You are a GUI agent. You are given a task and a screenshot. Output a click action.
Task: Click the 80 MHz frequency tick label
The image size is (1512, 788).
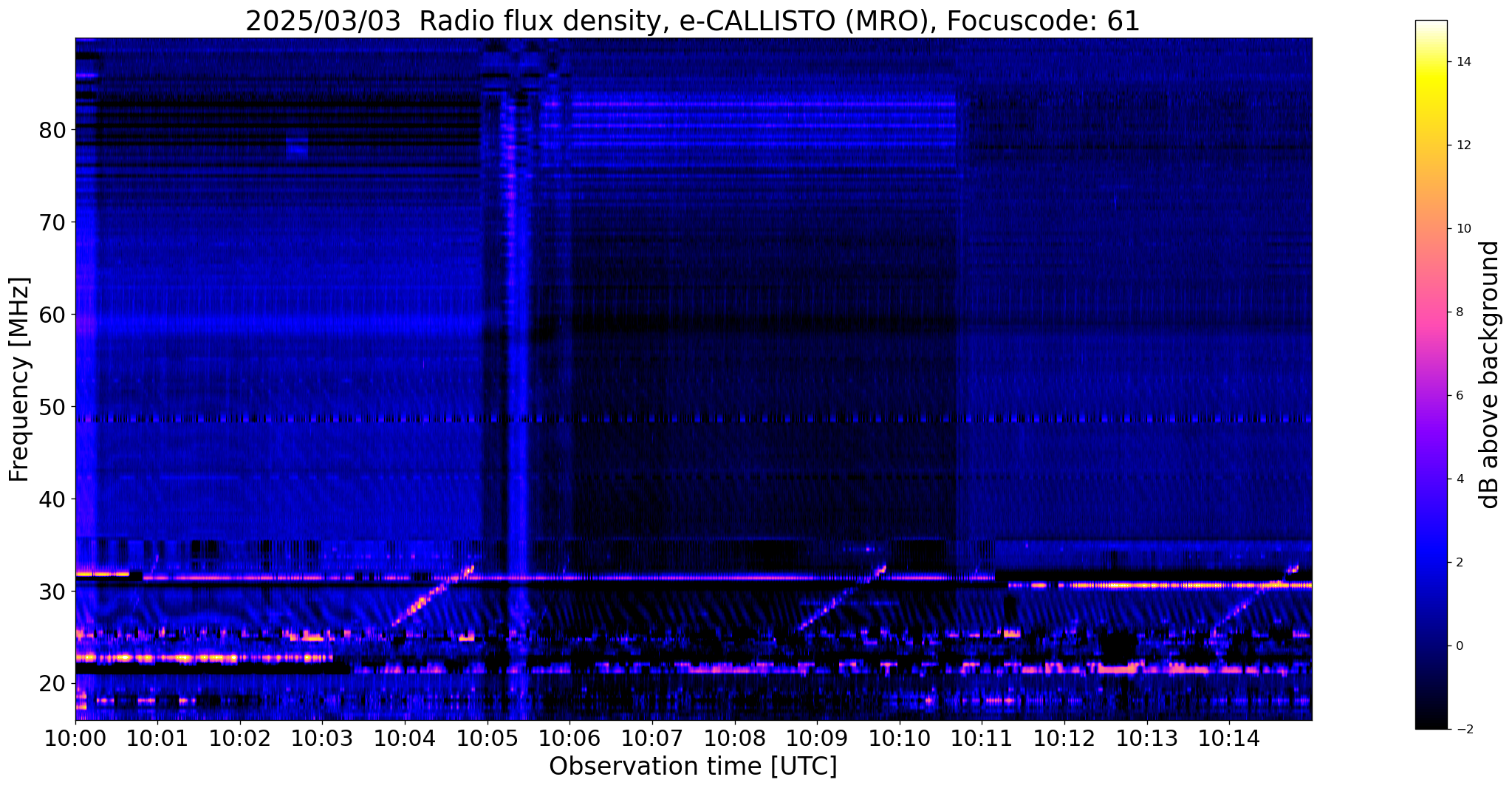[52, 130]
